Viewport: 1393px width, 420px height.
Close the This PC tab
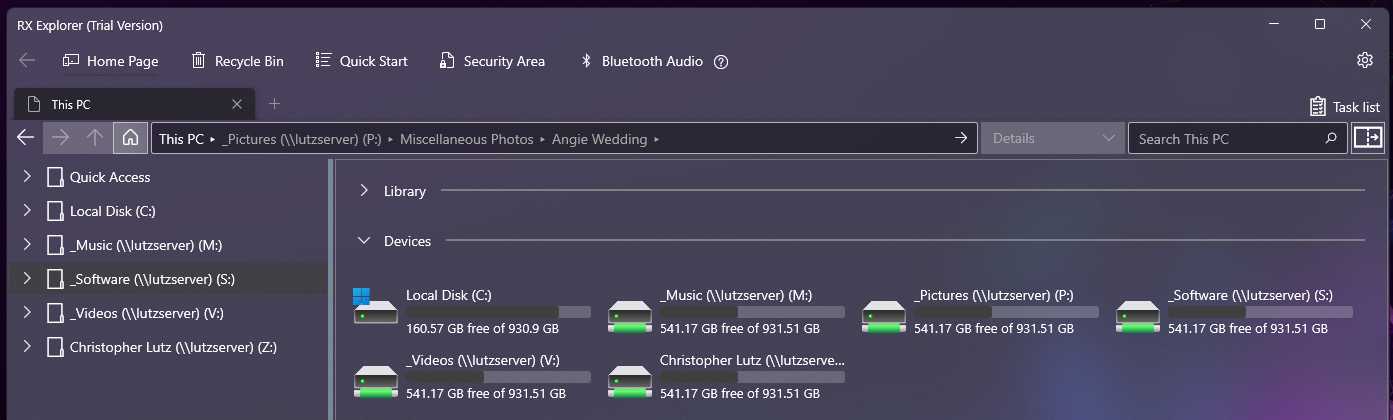237,104
